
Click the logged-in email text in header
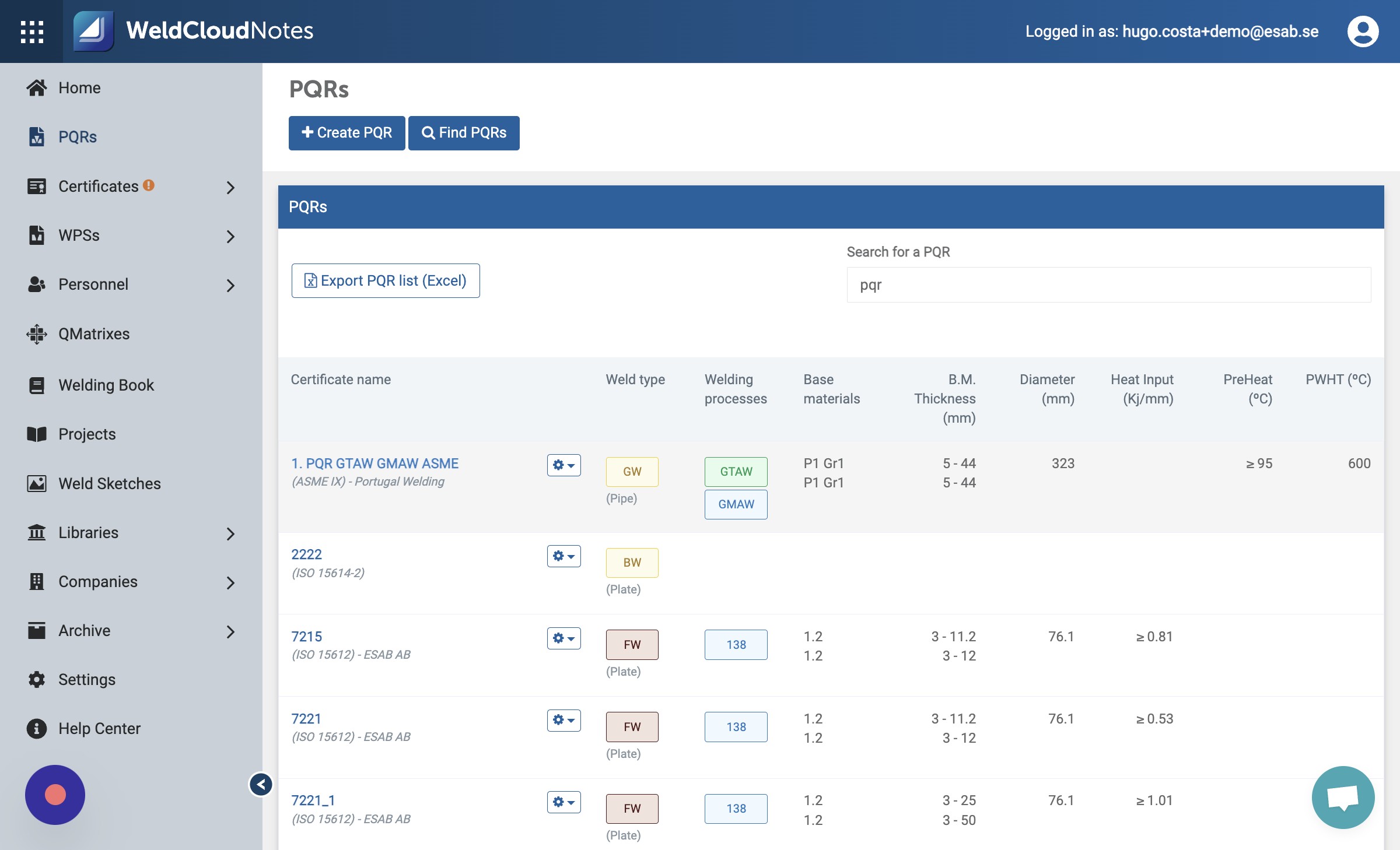pyautogui.click(x=1220, y=31)
